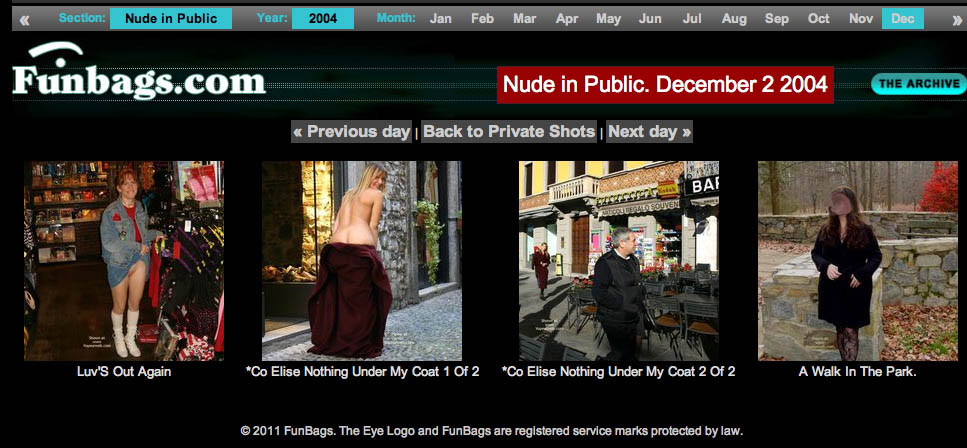967x448 pixels.
Task: Switch to the Mar month
Action: 524,19
